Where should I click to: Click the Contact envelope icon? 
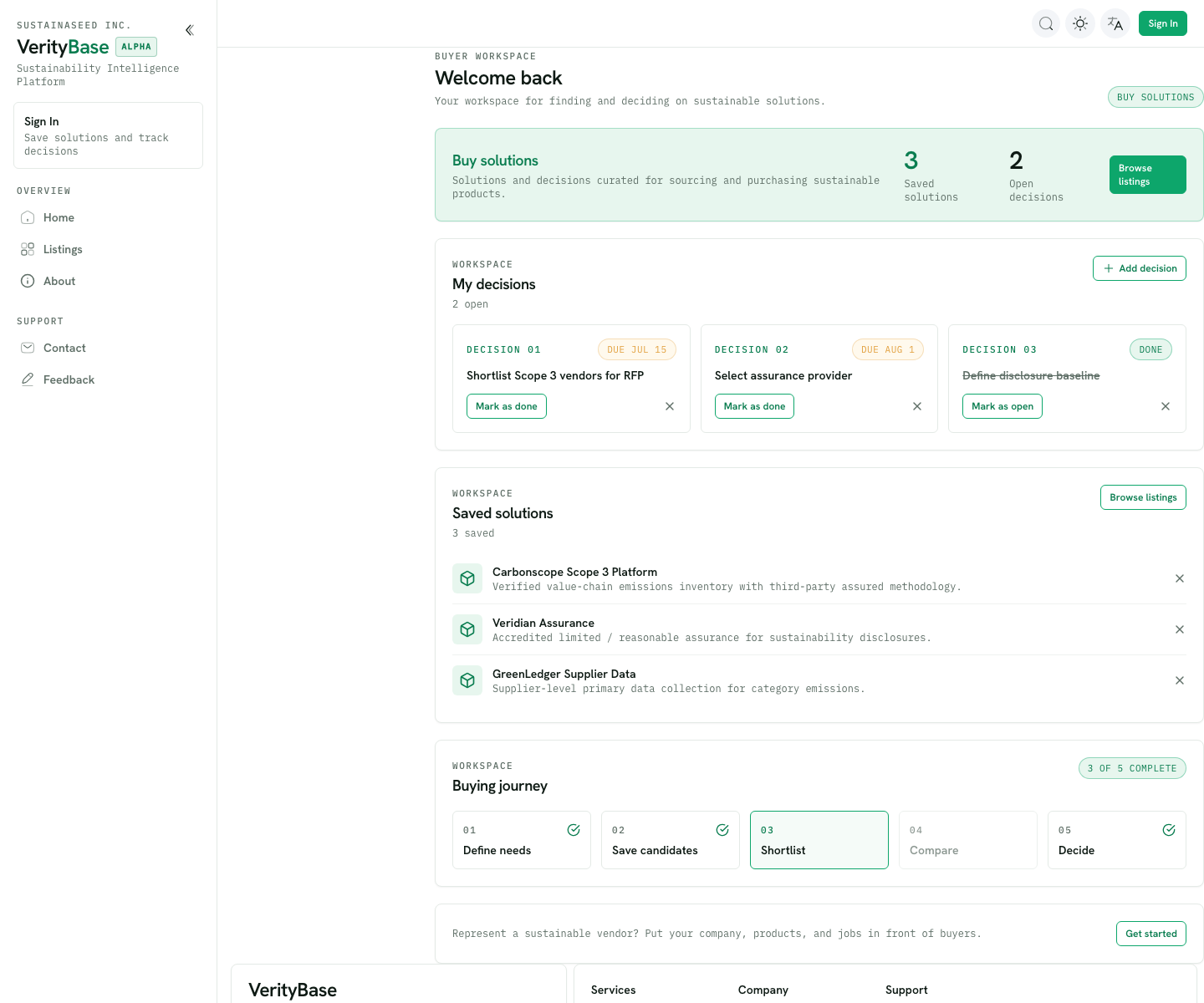click(x=28, y=348)
